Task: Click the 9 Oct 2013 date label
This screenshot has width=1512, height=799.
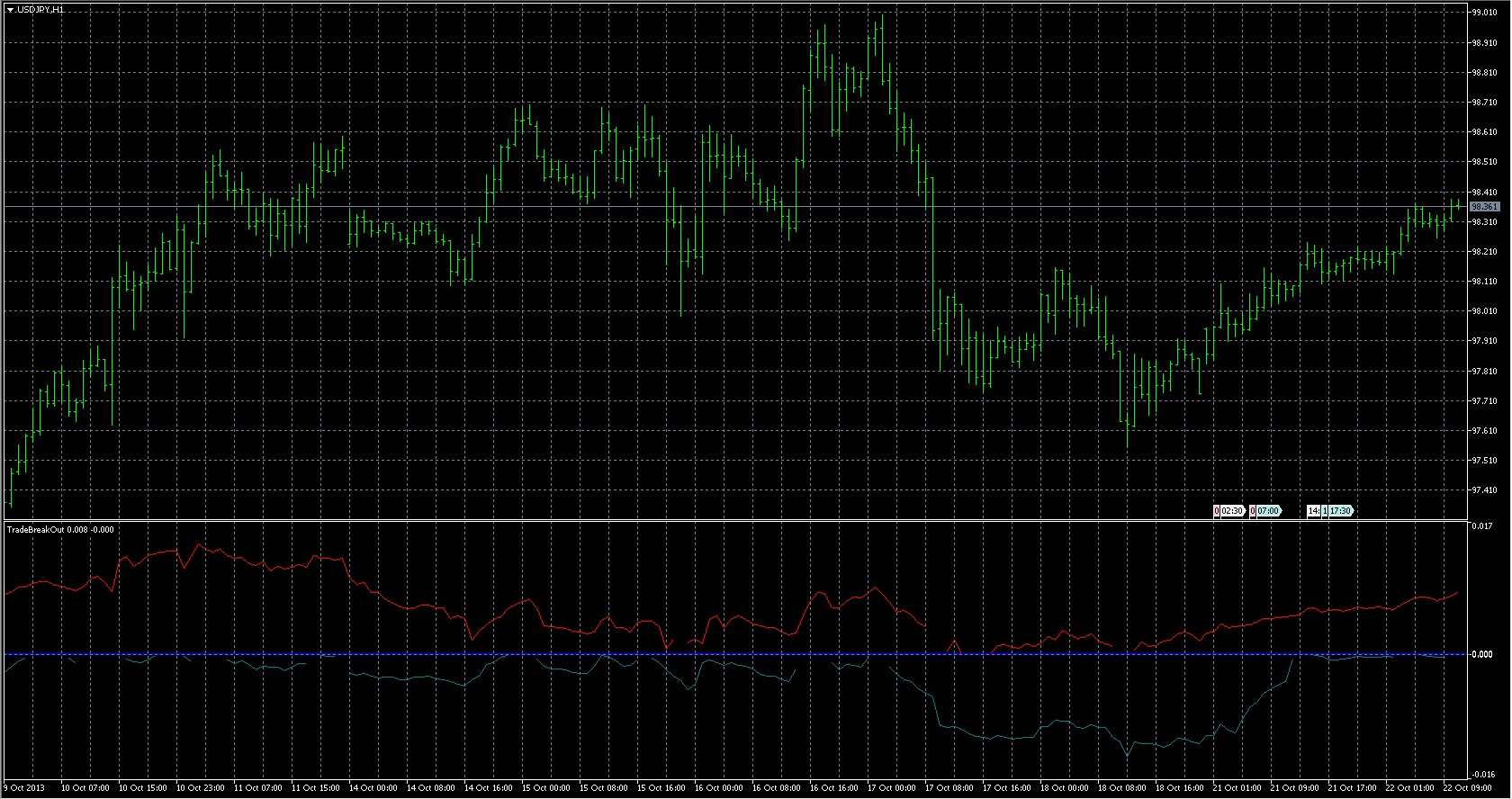Action: [x=24, y=788]
